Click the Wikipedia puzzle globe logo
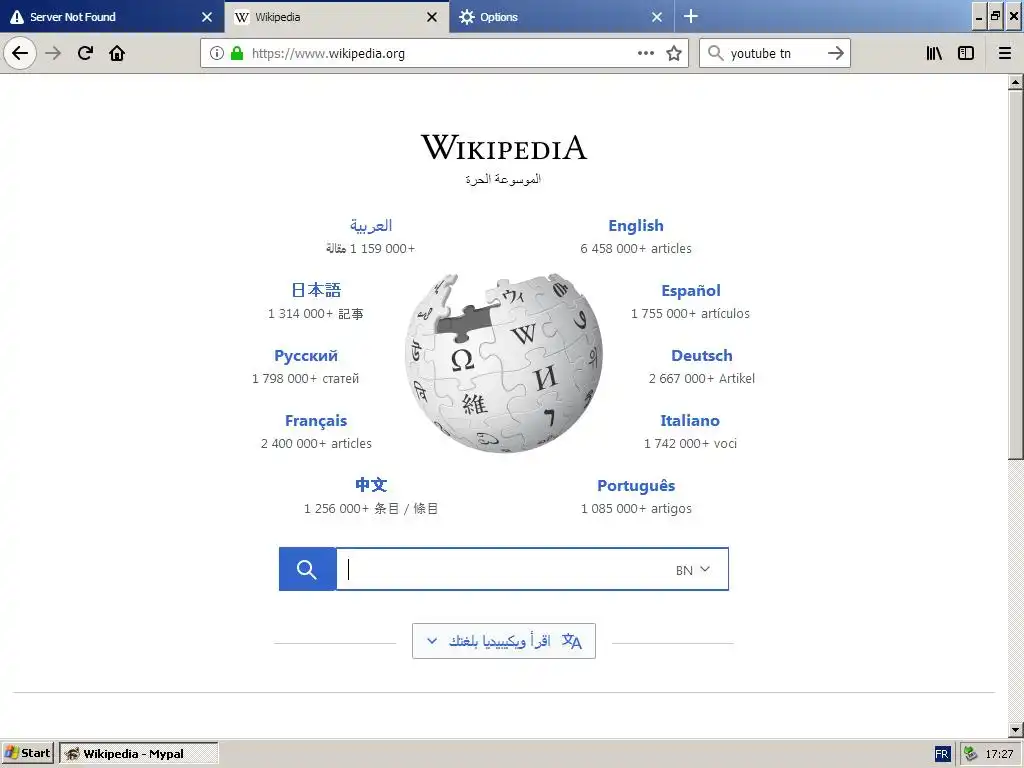The image size is (1024, 768). (x=504, y=363)
